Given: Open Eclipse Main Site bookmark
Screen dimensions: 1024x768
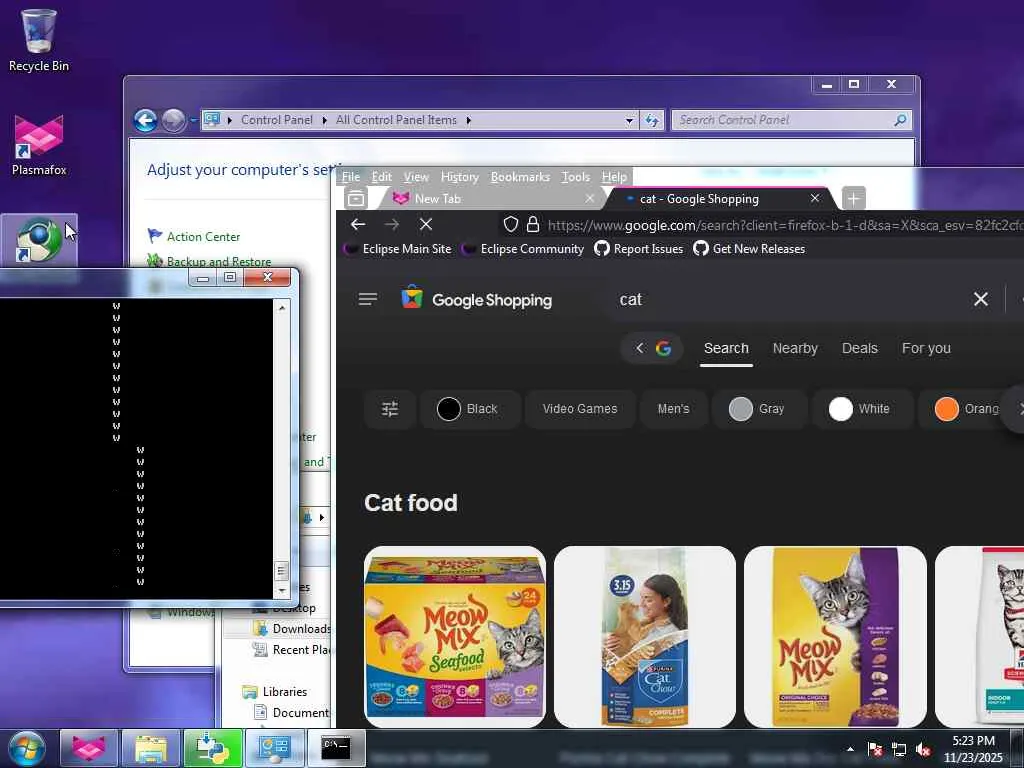Looking at the screenshot, I should coord(398,249).
